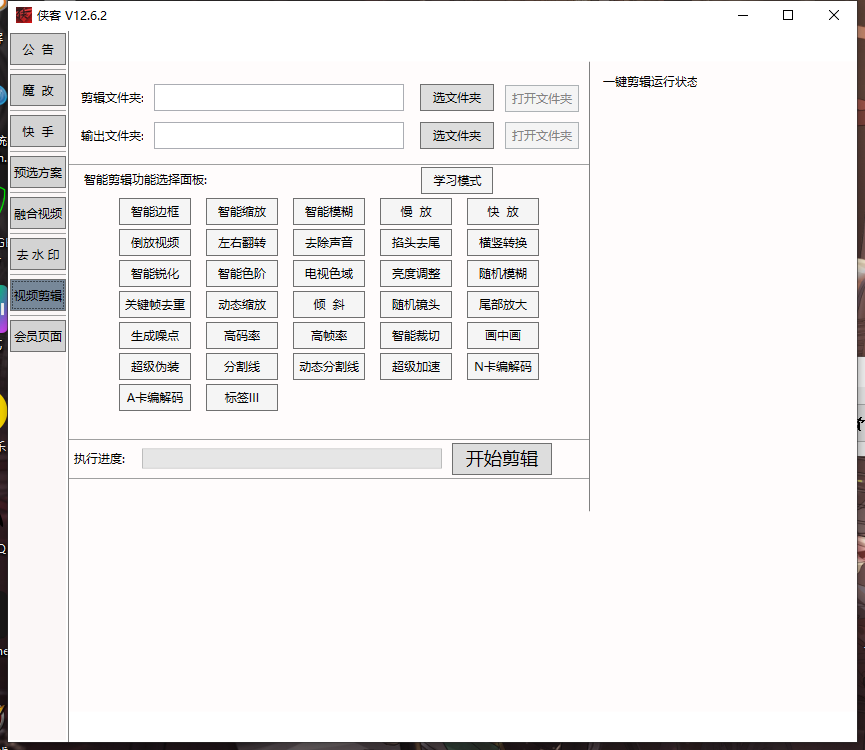
Task: Enable 学习模式
Action: point(457,181)
